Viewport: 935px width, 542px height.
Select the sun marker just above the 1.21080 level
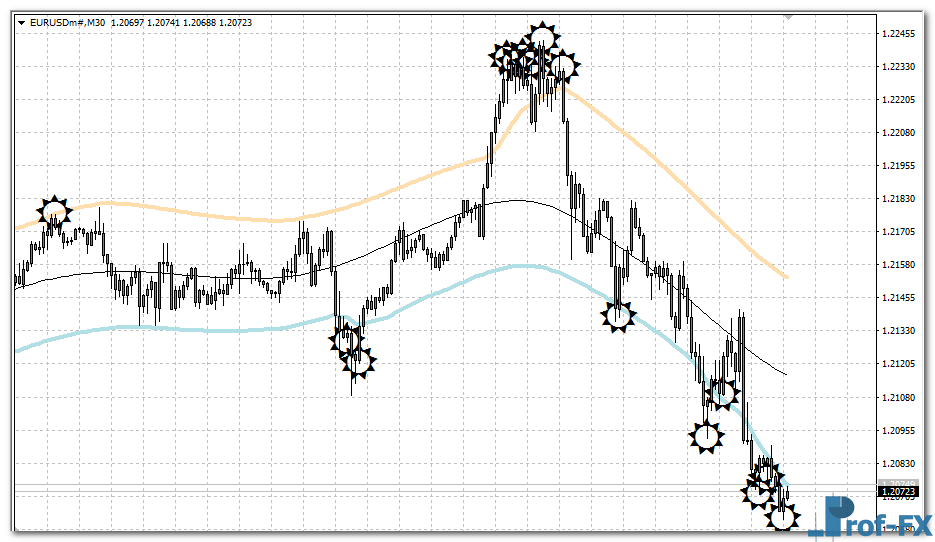pos(720,391)
